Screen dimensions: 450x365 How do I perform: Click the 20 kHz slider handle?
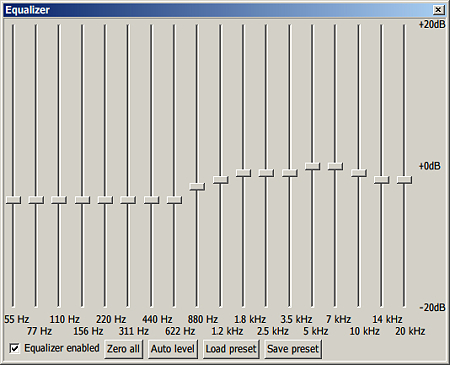tap(404, 180)
